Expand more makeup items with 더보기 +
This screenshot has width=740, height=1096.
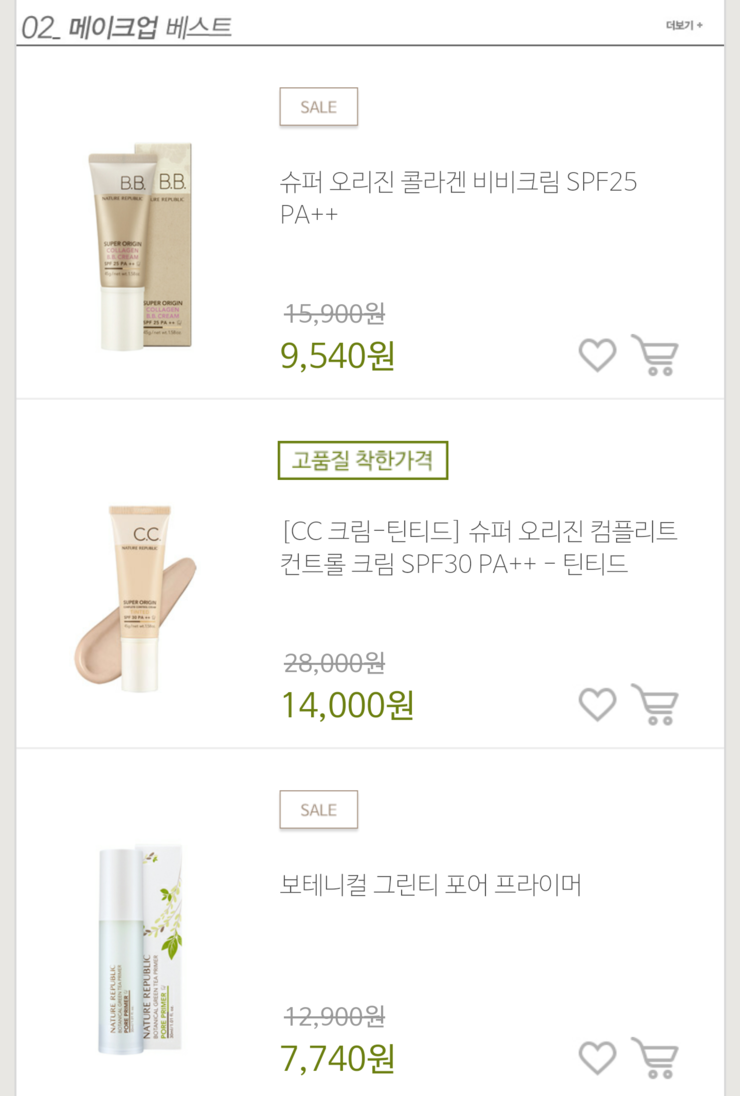[x=684, y=25]
